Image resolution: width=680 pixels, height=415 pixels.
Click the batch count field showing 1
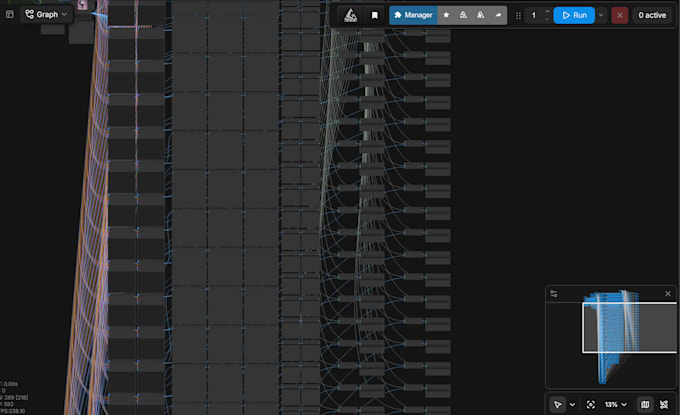click(x=534, y=15)
